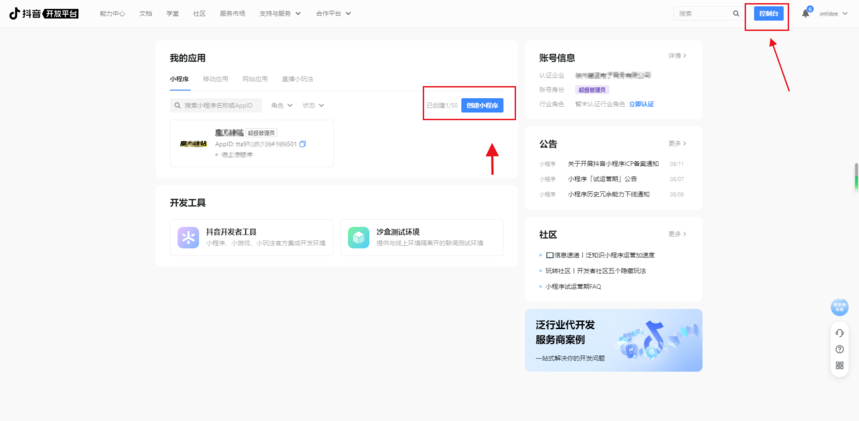Open the 支持与服务 header dropdown
Viewport: 859px width, 421px height.
[x=278, y=14]
